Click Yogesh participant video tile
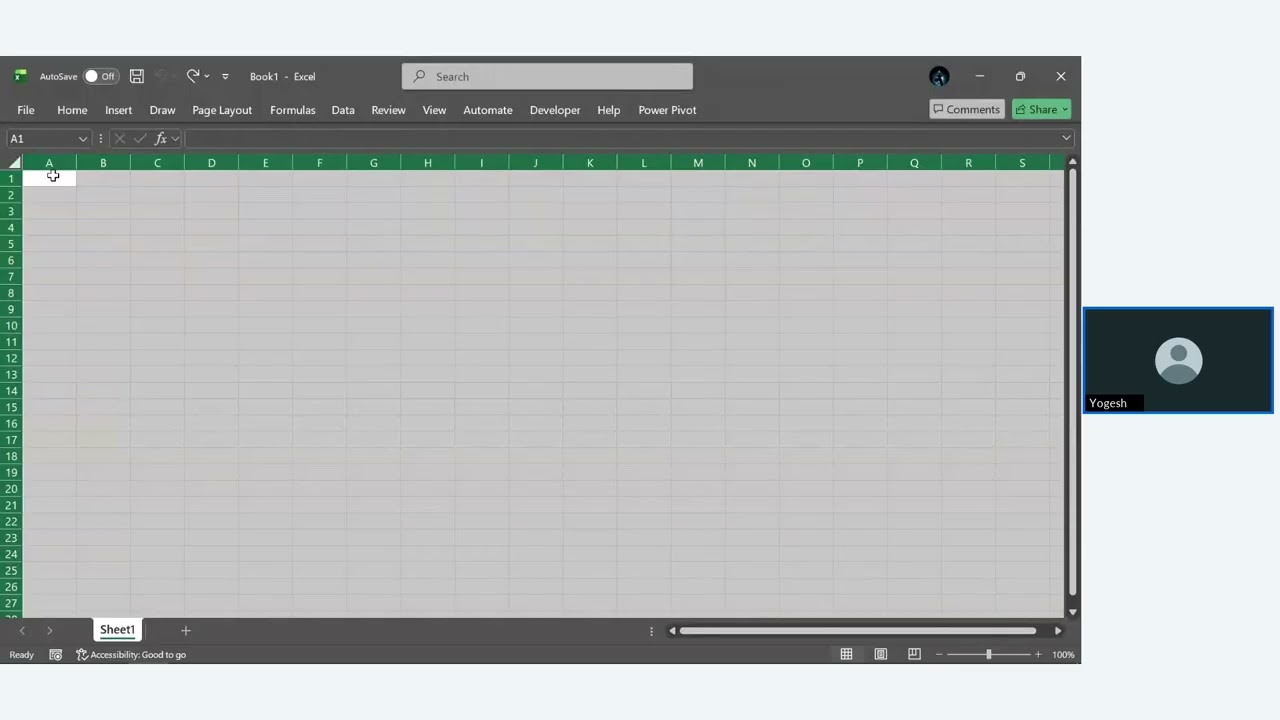Screen dimensions: 1280x720 tap(1178, 360)
